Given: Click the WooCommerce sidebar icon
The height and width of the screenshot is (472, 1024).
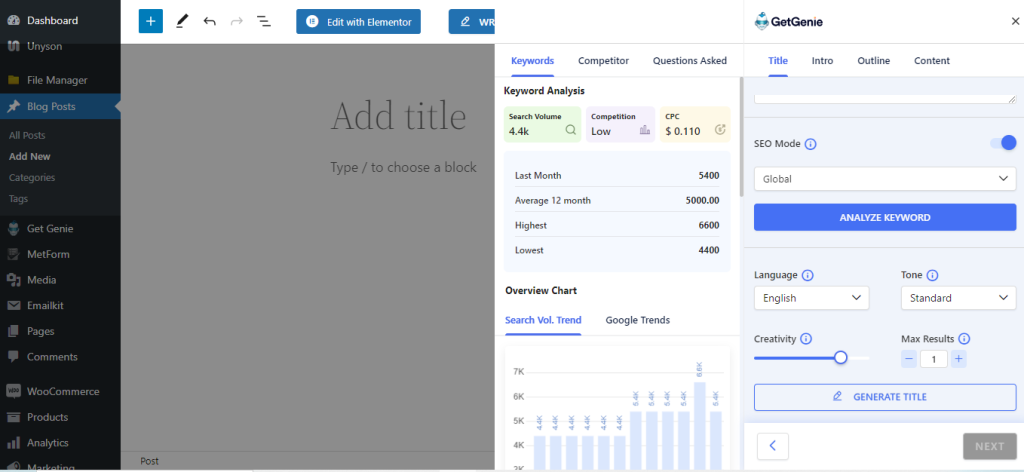Looking at the screenshot, I should (x=14, y=391).
